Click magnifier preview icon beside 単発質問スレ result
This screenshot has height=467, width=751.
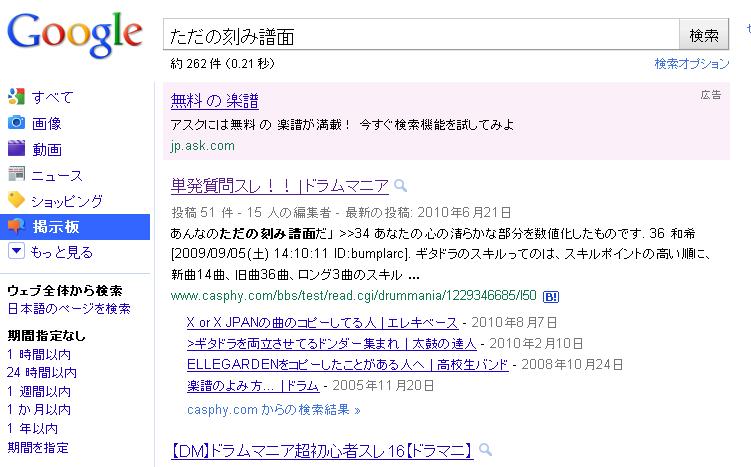401,186
